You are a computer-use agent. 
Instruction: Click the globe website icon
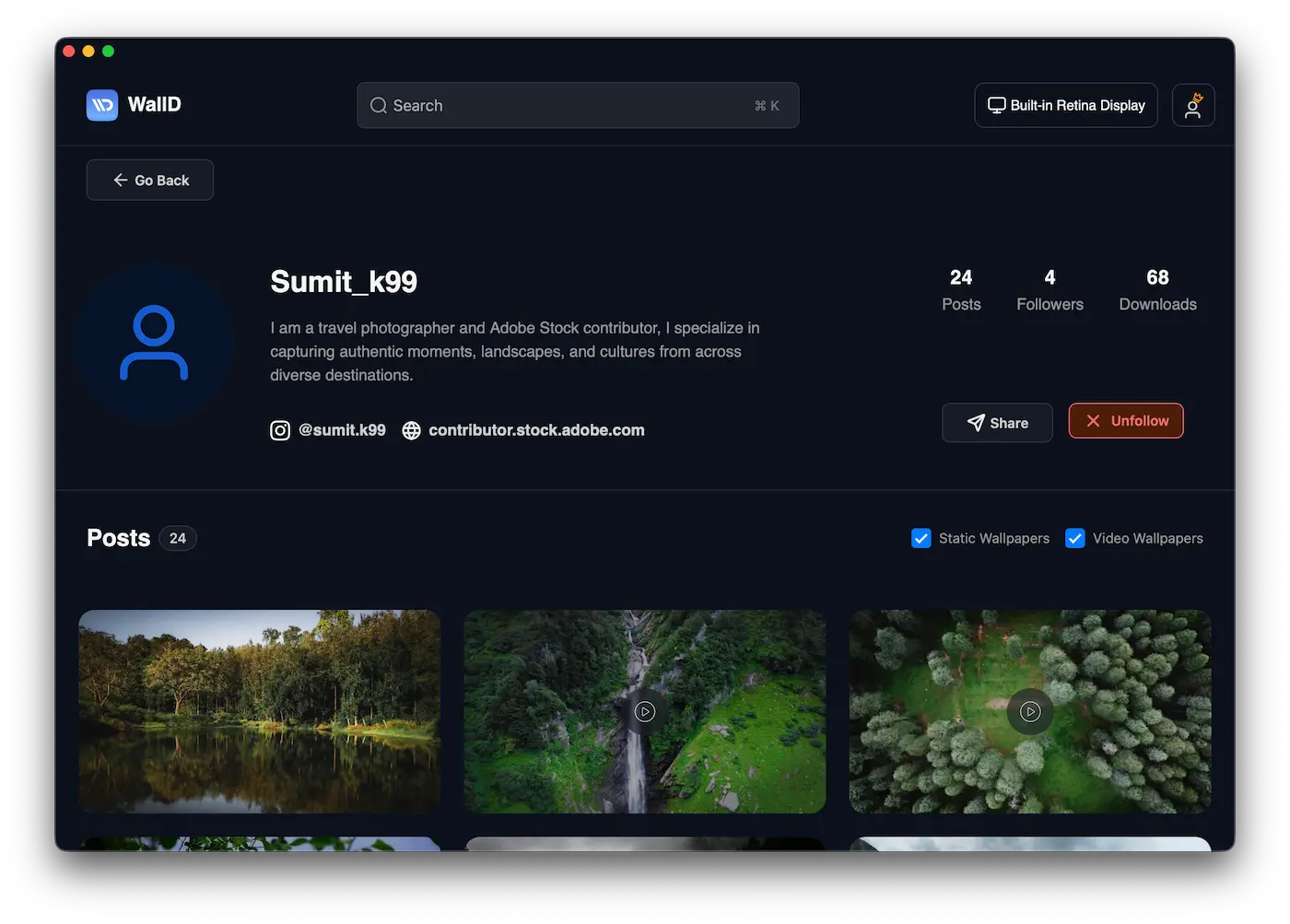tap(412, 430)
